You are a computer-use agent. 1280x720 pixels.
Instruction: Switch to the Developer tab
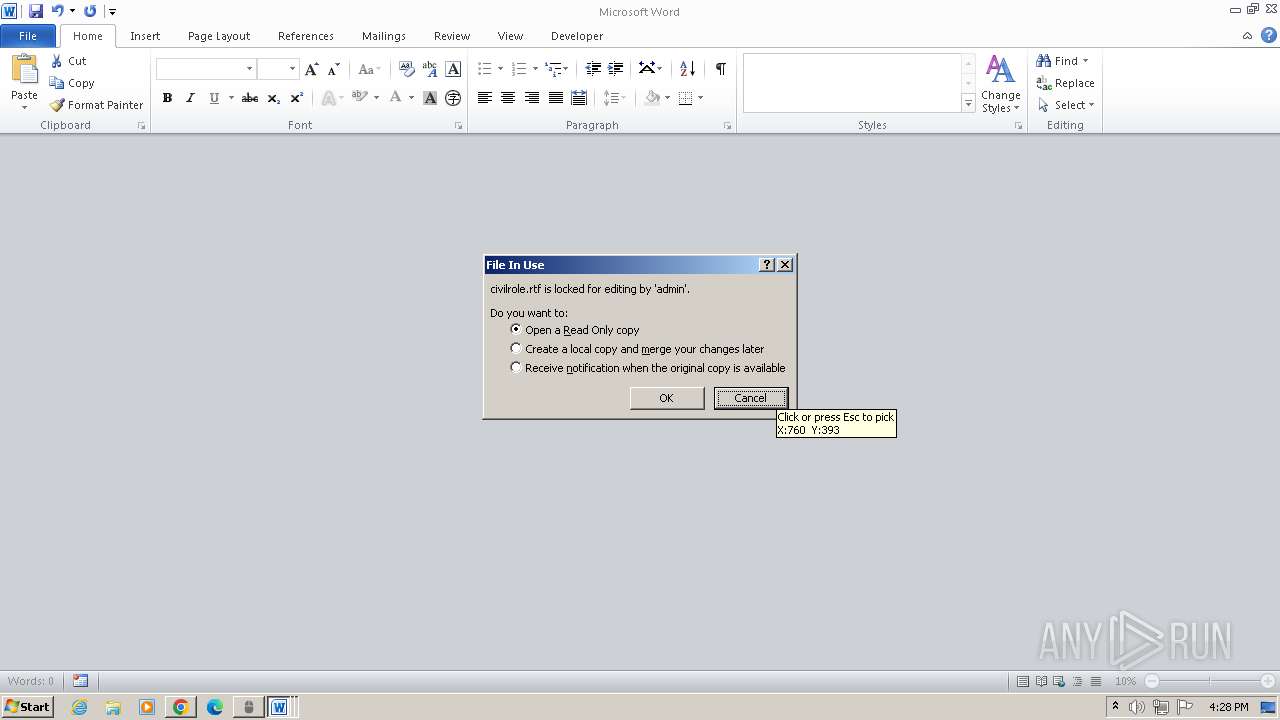tap(577, 36)
